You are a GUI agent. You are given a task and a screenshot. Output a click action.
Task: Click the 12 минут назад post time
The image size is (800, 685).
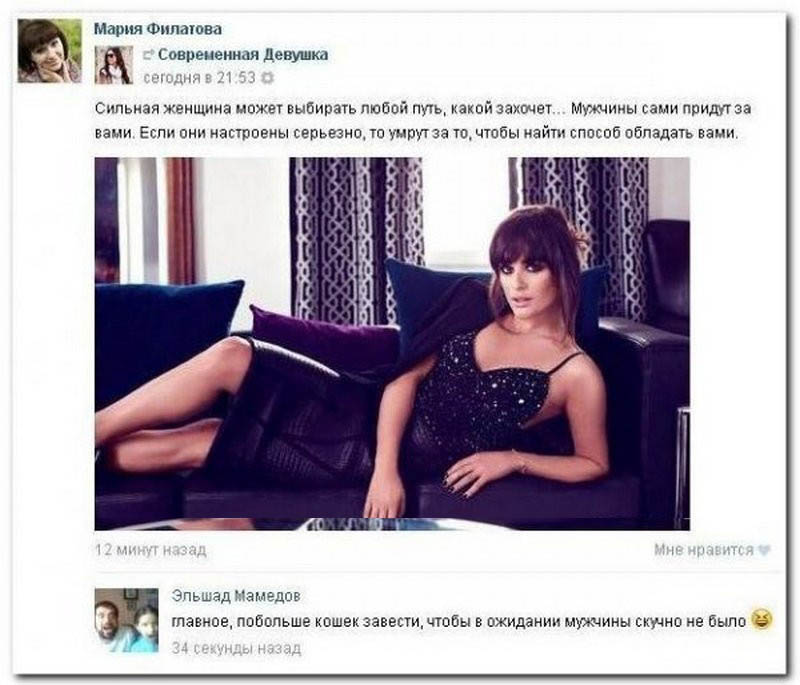[151, 550]
